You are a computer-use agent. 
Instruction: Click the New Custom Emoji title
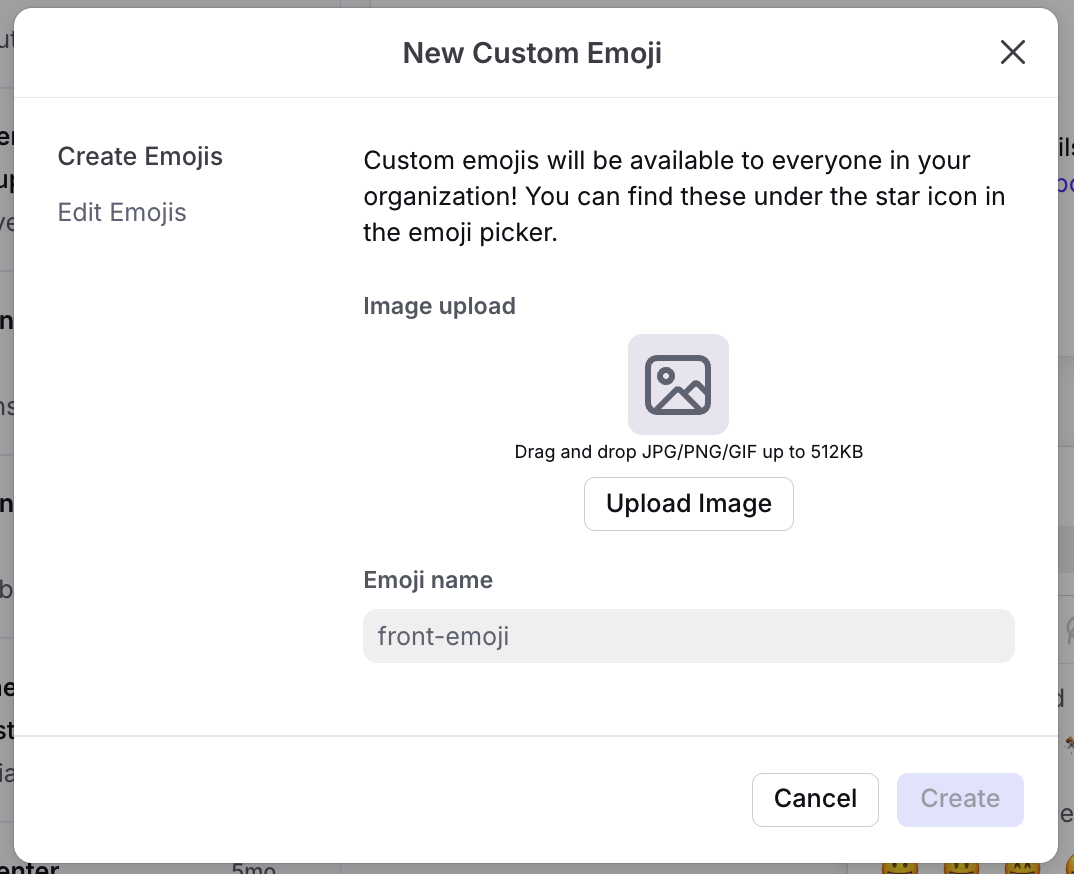(x=532, y=53)
